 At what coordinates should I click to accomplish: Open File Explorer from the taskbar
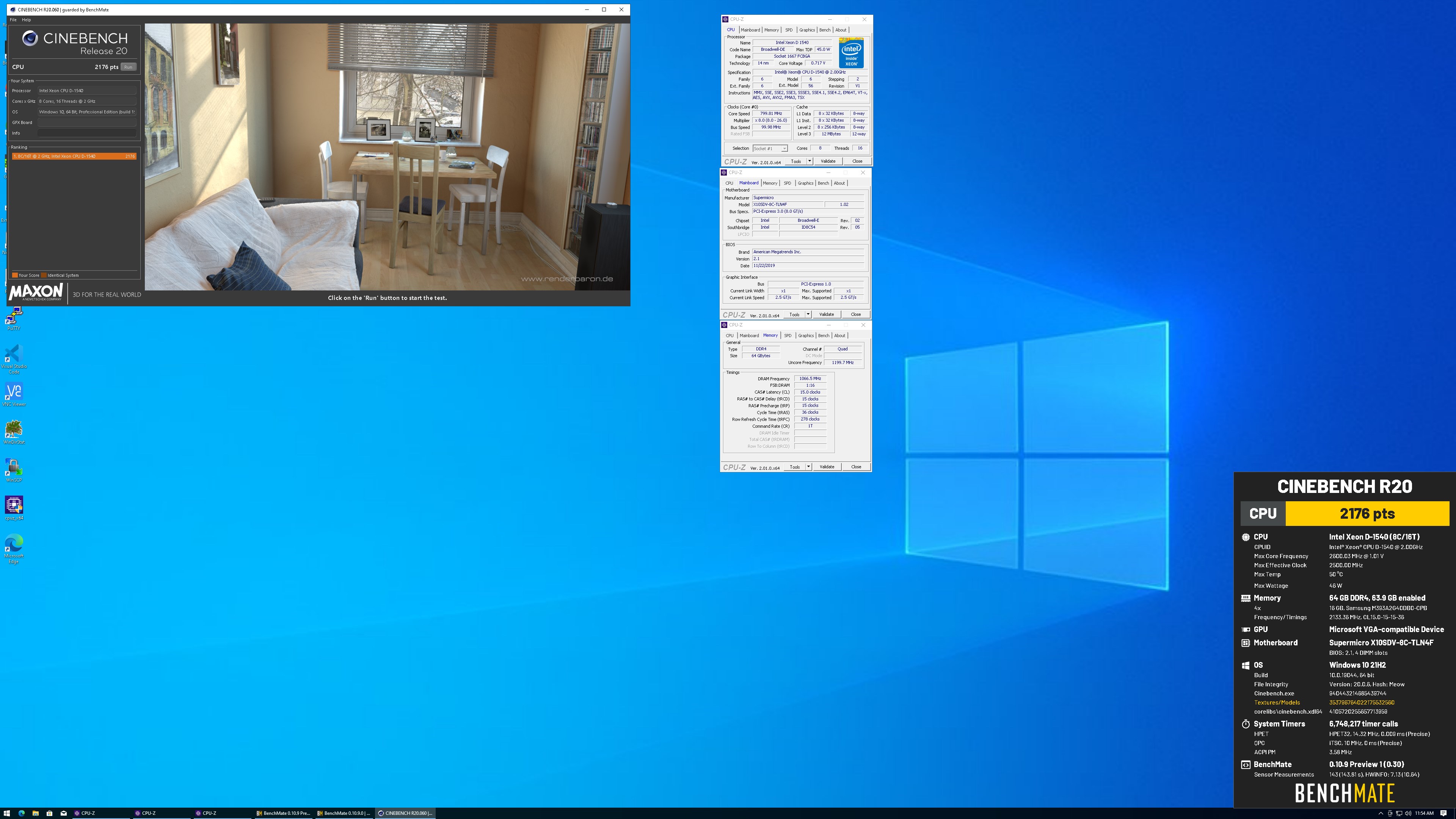point(35,813)
